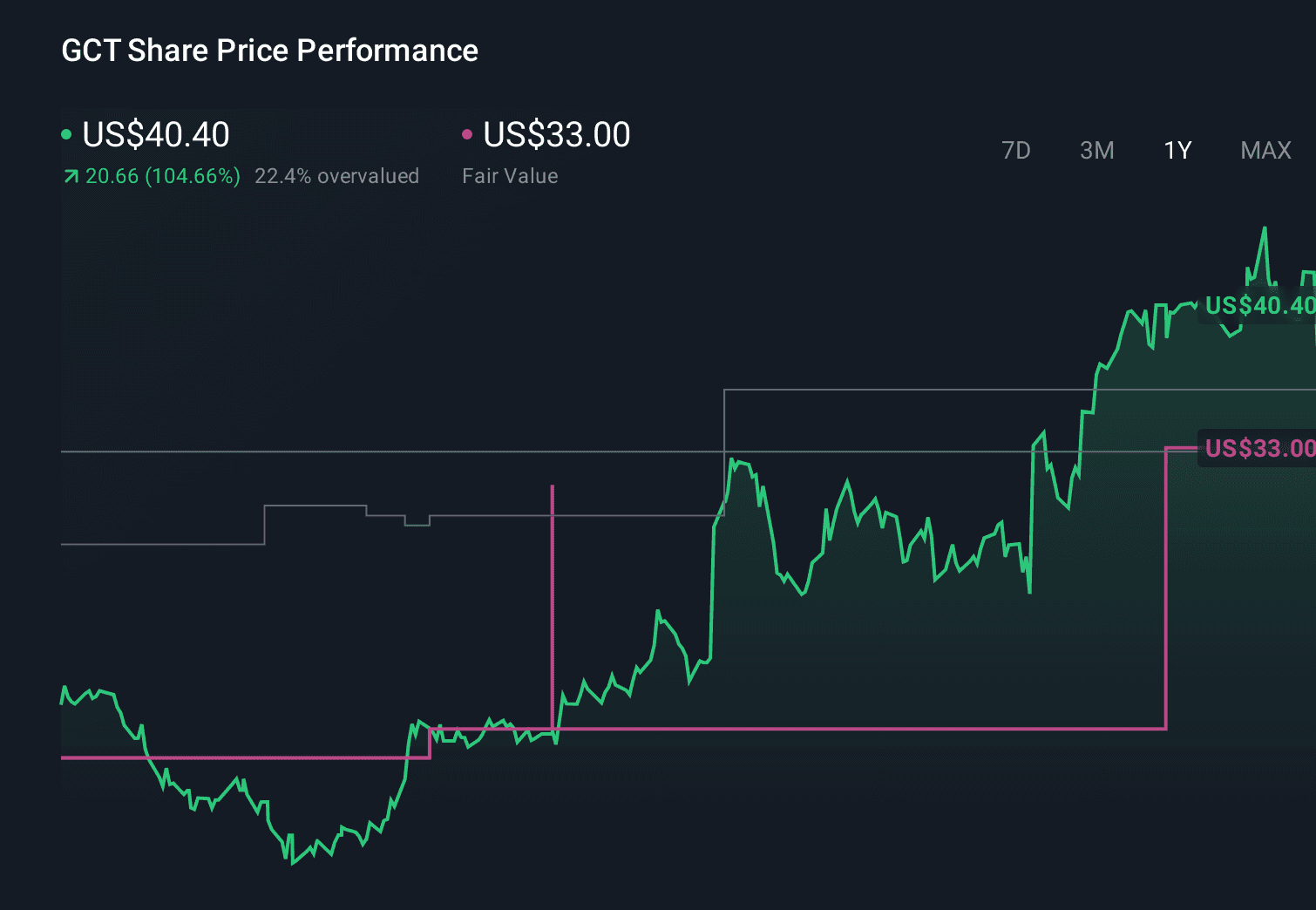
Task: Choose the 1Y time range
Action: pos(1177,151)
